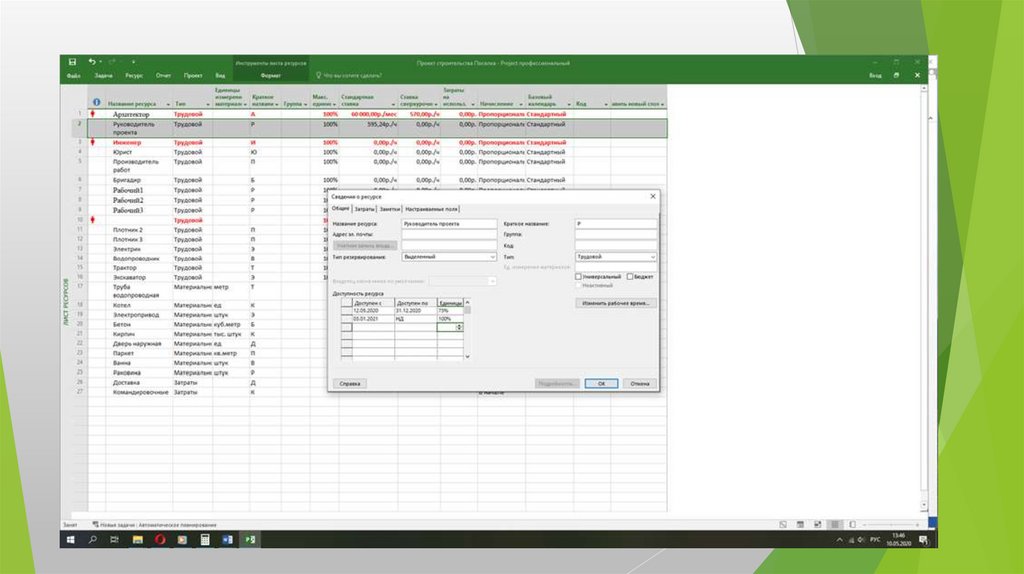The height and width of the screenshot is (574, 1024).
Task: Open the Word icon in the taskbar
Action: pyautogui.click(x=227, y=540)
